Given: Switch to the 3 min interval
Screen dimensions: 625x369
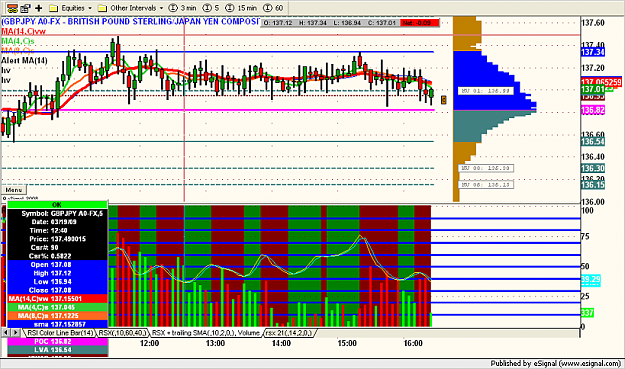Looking at the screenshot, I should 183,8.
